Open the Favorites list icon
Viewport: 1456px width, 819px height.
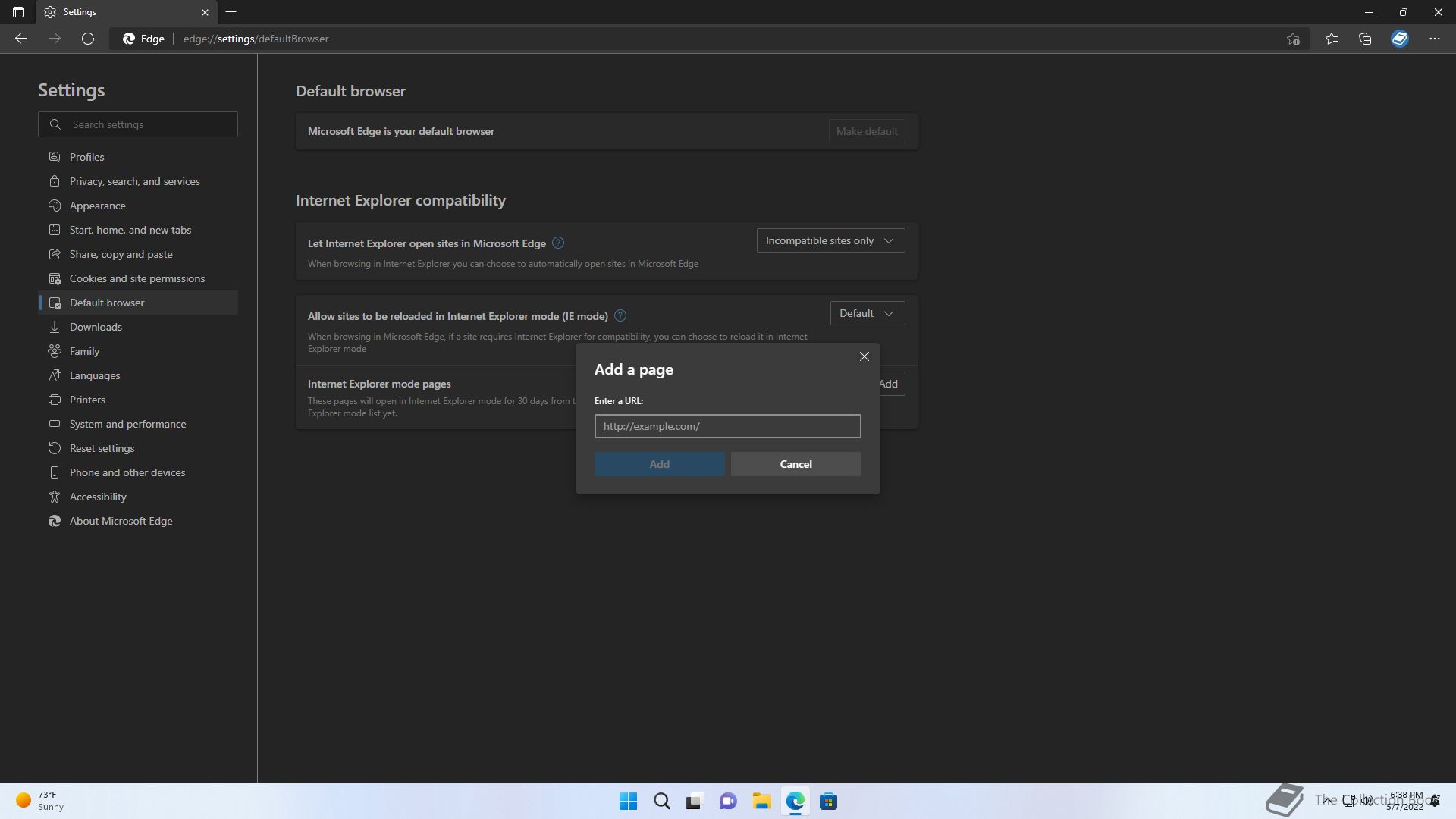1332,39
